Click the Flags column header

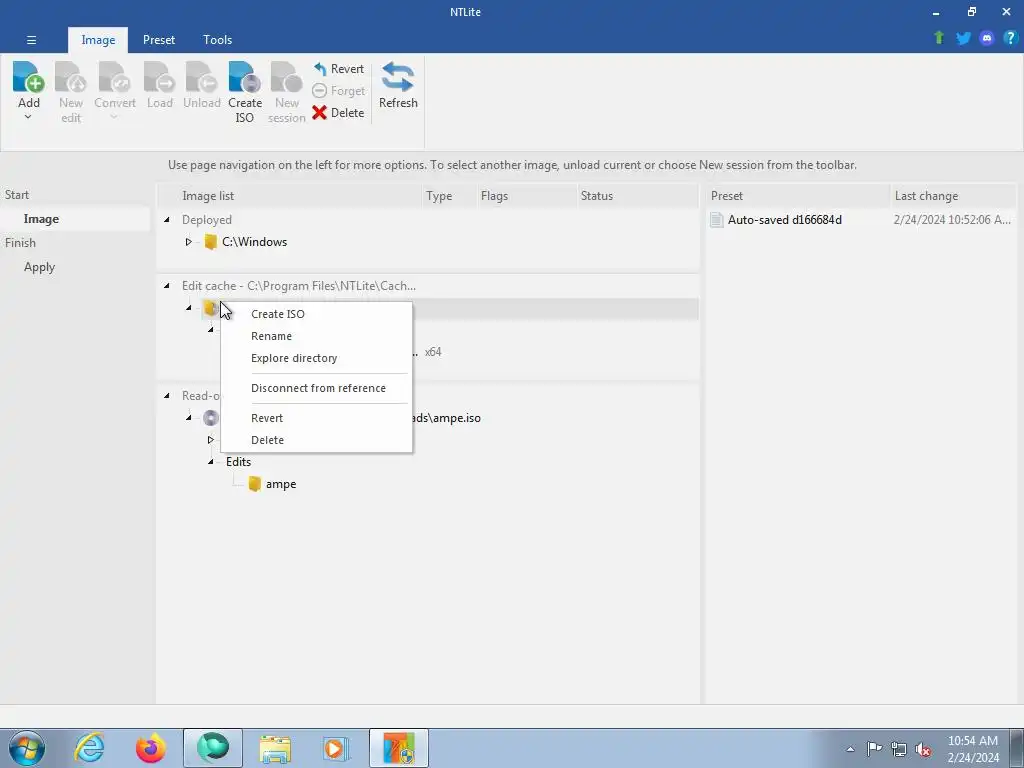[494, 196]
